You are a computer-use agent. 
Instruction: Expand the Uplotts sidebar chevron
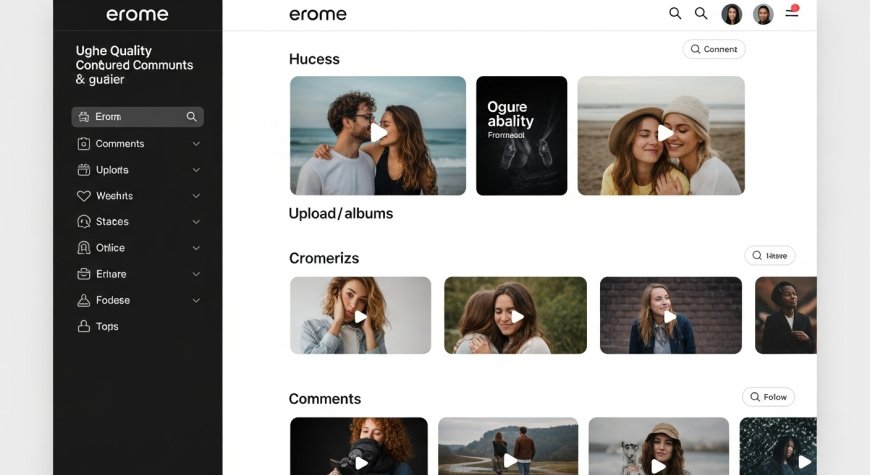[x=196, y=170]
